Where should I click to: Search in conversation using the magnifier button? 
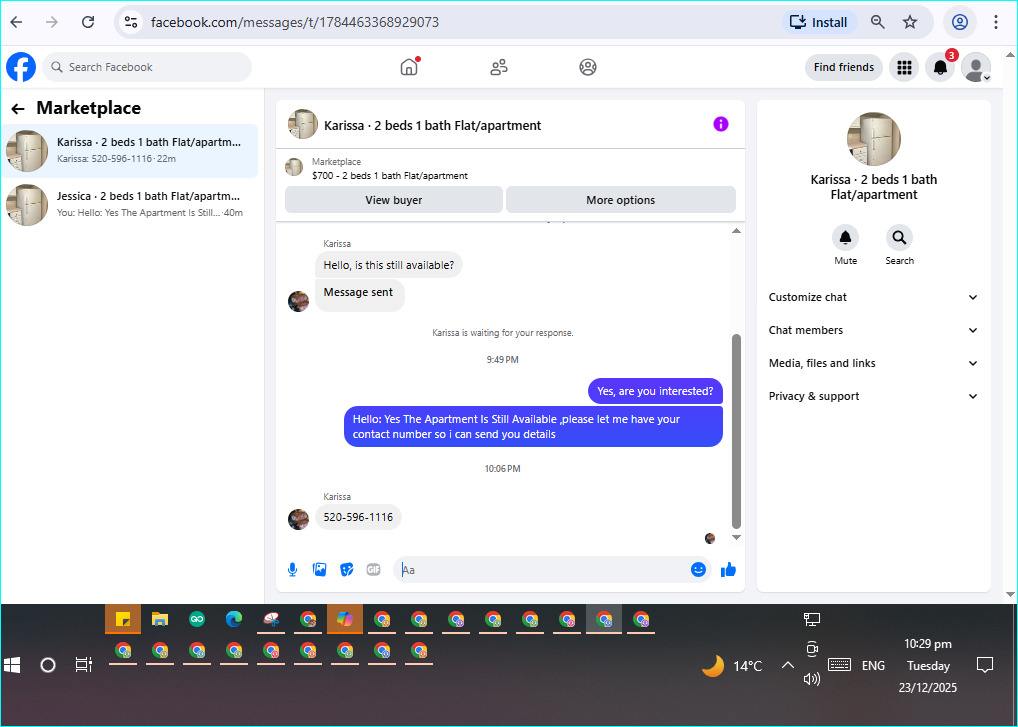pyautogui.click(x=899, y=238)
